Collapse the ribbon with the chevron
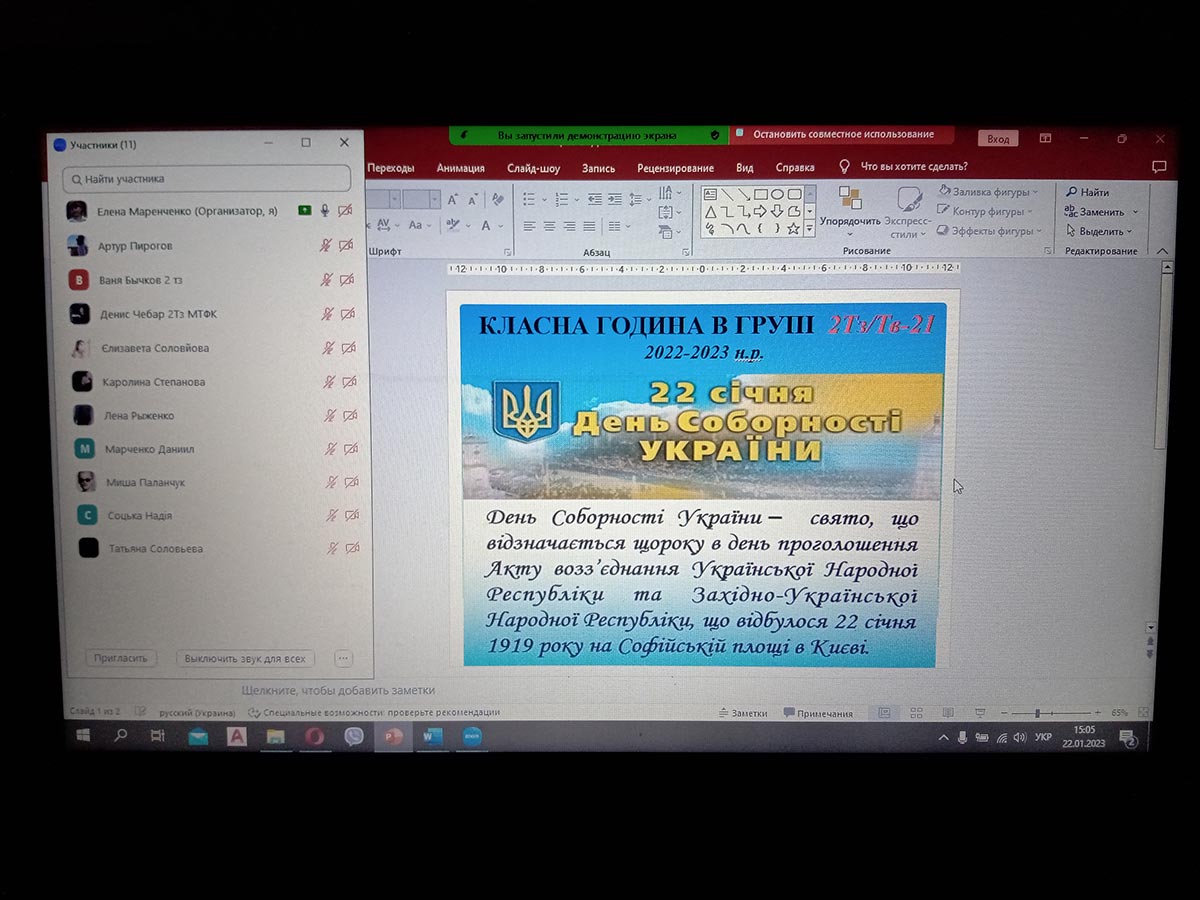 (x=1162, y=251)
